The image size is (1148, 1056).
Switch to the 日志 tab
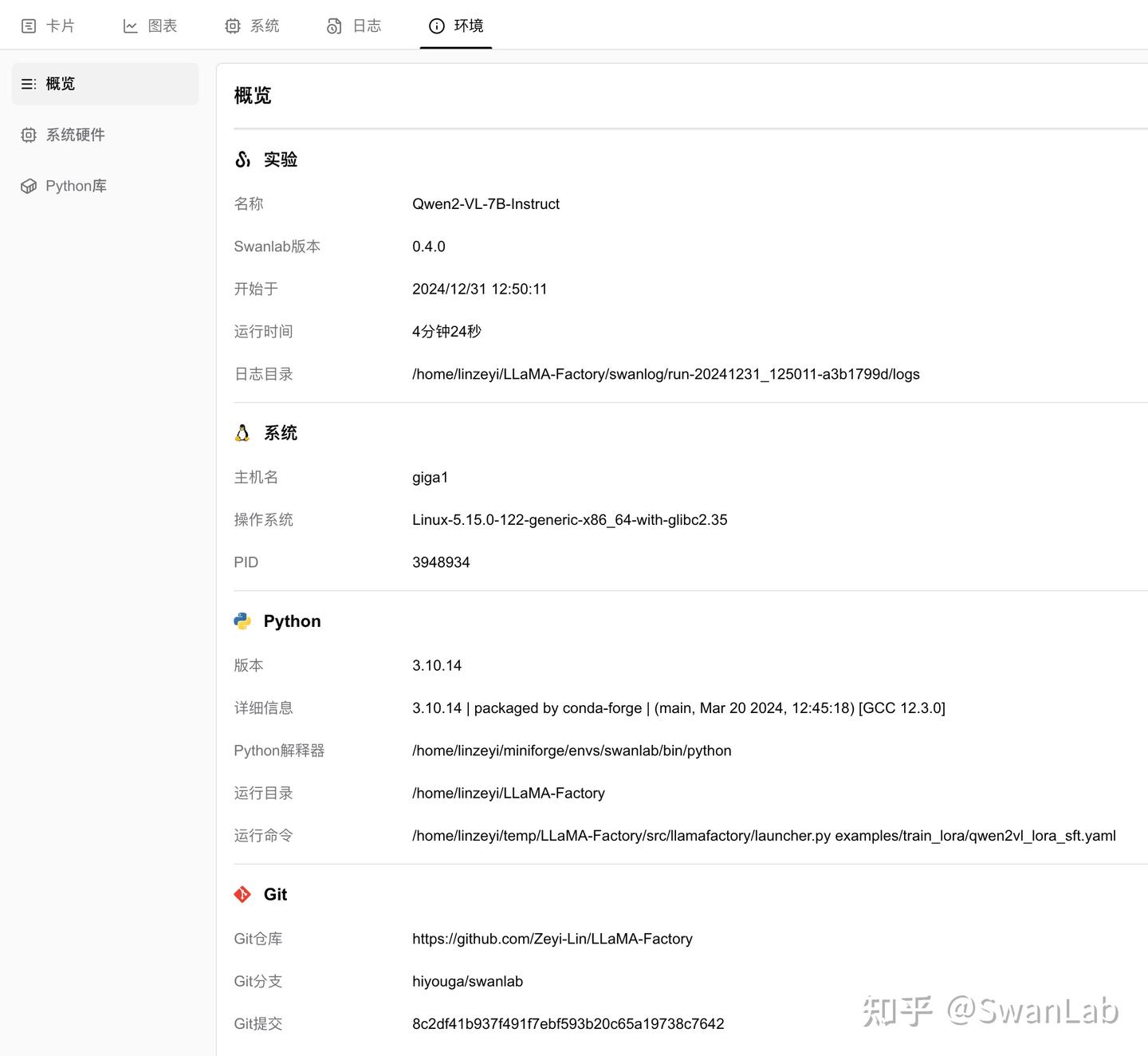tap(354, 26)
